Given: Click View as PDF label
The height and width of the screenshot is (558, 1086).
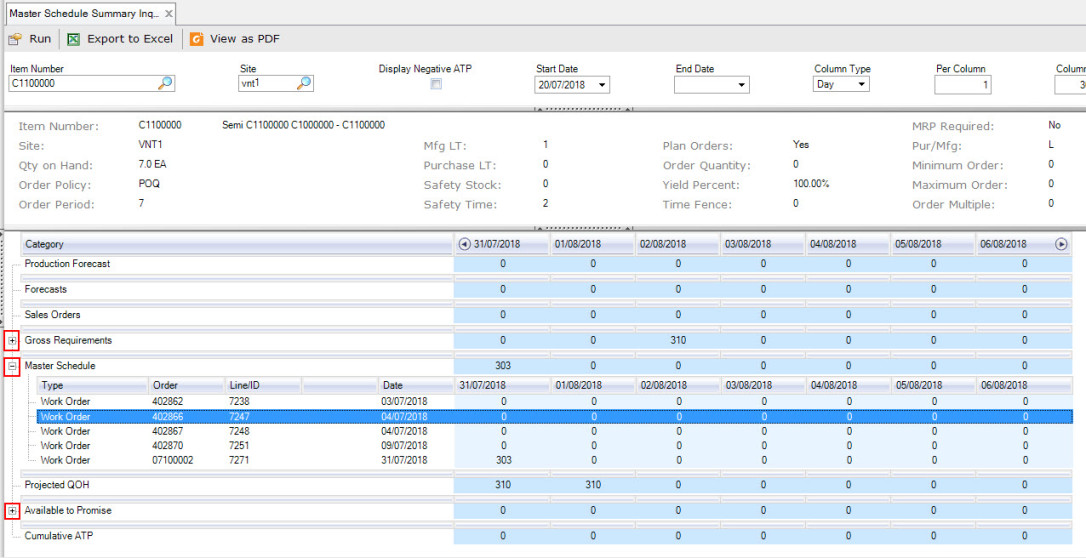Looking at the screenshot, I should pyautogui.click(x=245, y=39).
